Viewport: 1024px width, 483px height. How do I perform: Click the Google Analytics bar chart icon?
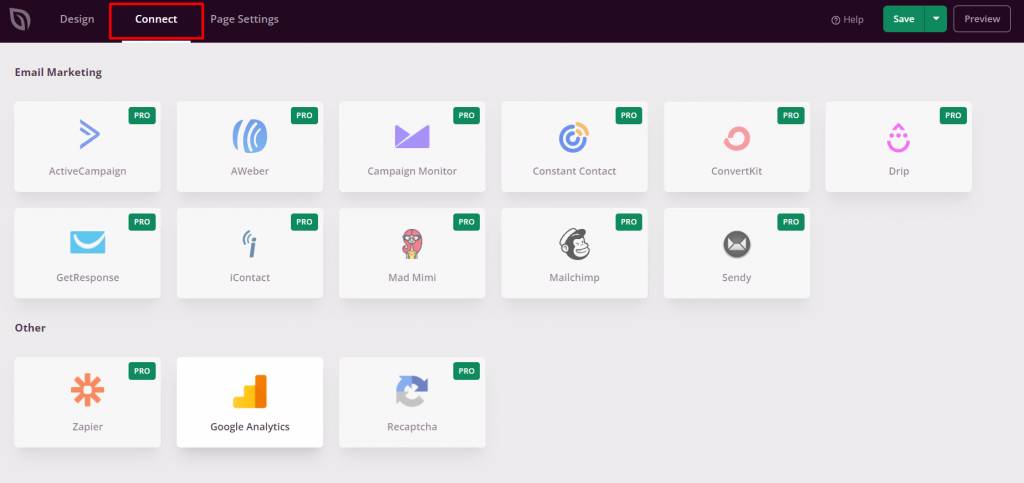[249, 392]
